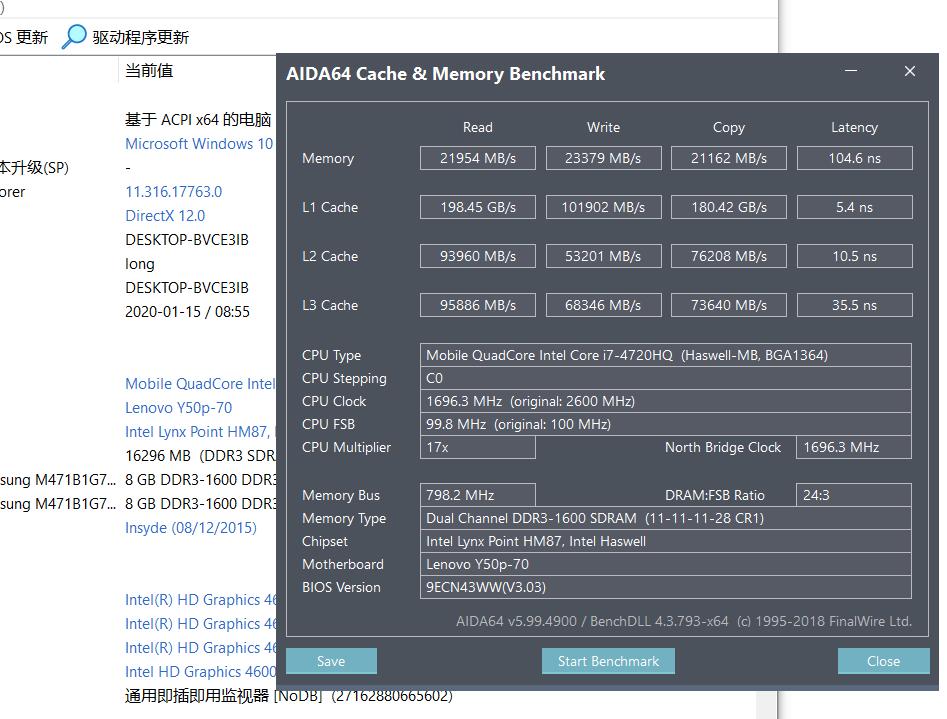Click the Copy column header
Image resolution: width=947 pixels, height=719 pixels.
[x=729, y=127]
